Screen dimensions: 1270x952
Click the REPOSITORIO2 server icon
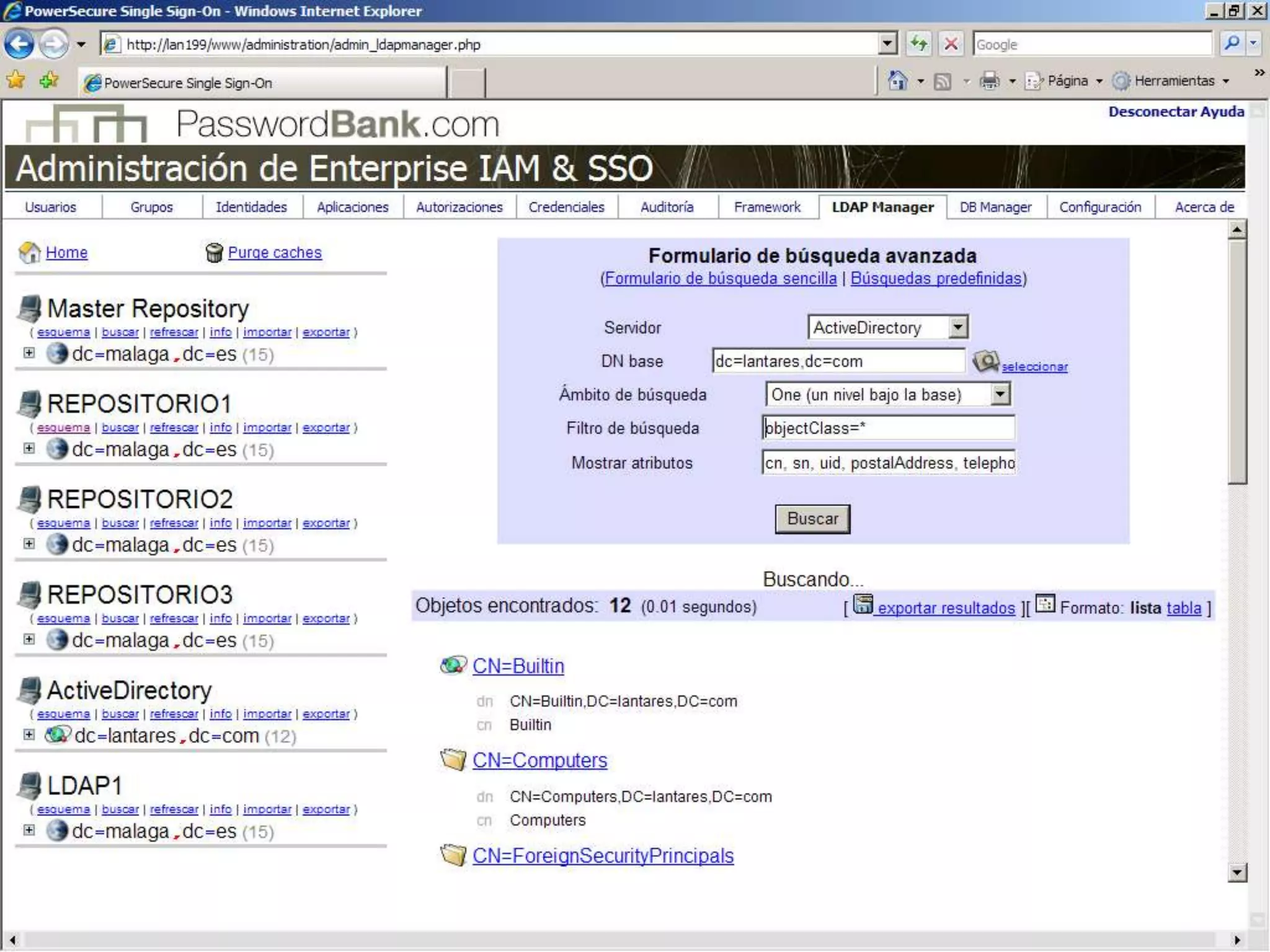(x=30, y=499)
